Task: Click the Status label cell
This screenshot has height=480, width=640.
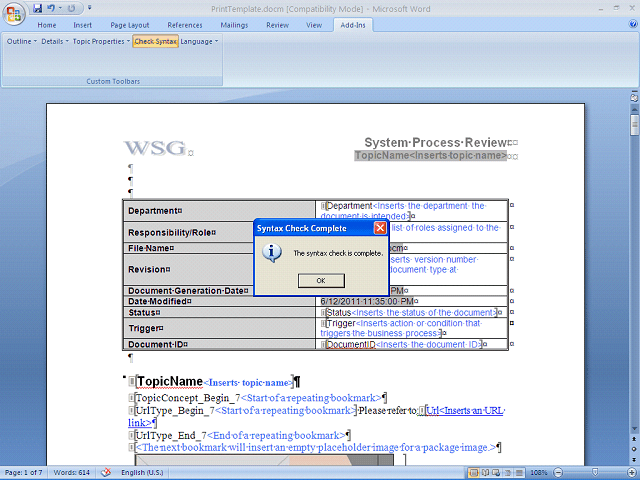Action: 219,312
